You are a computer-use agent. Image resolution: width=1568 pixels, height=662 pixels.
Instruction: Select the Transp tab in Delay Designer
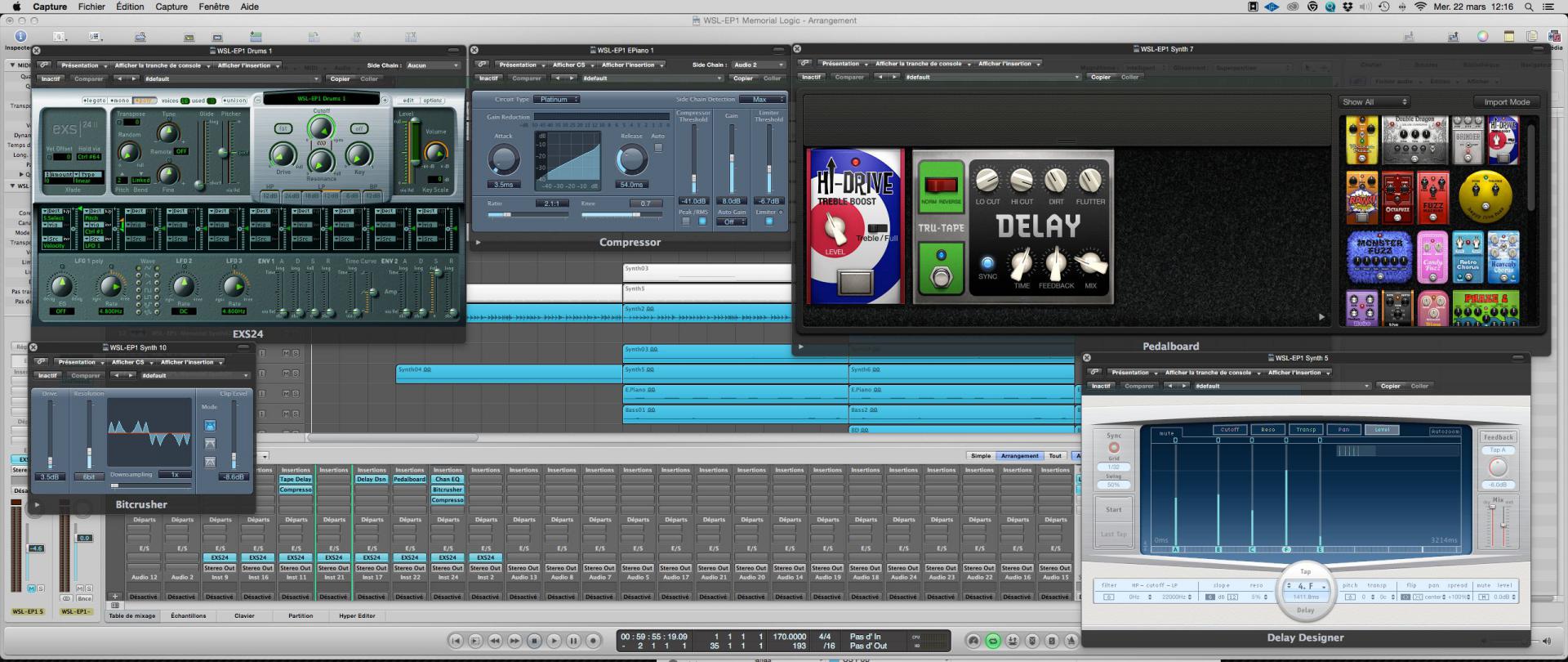pyautogui.click(x=1306, y=429)
